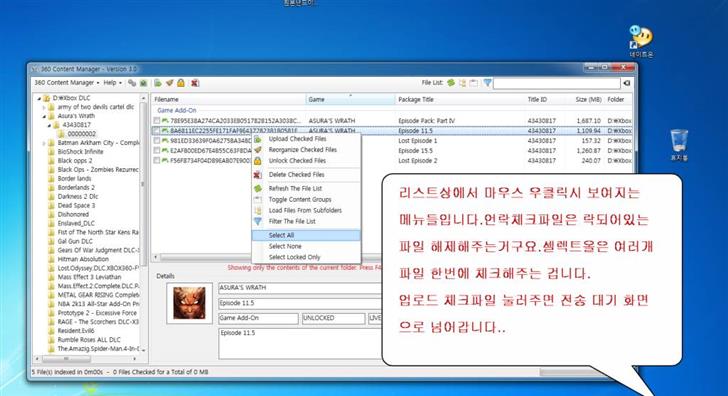Image resolution: width=728 pixels, height=396 pixels.
Task: Check the Lost Episode 1 file checkbox
Action: tap(157, 141)
